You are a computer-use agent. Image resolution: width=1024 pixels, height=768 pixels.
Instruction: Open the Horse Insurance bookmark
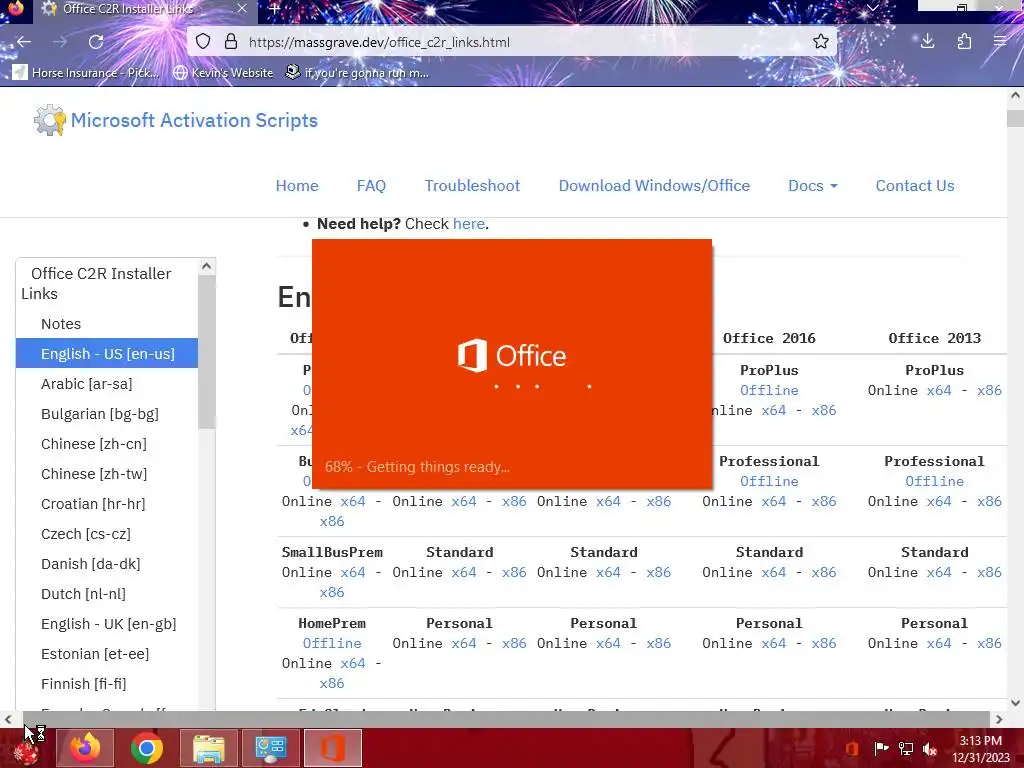(86, 72)
